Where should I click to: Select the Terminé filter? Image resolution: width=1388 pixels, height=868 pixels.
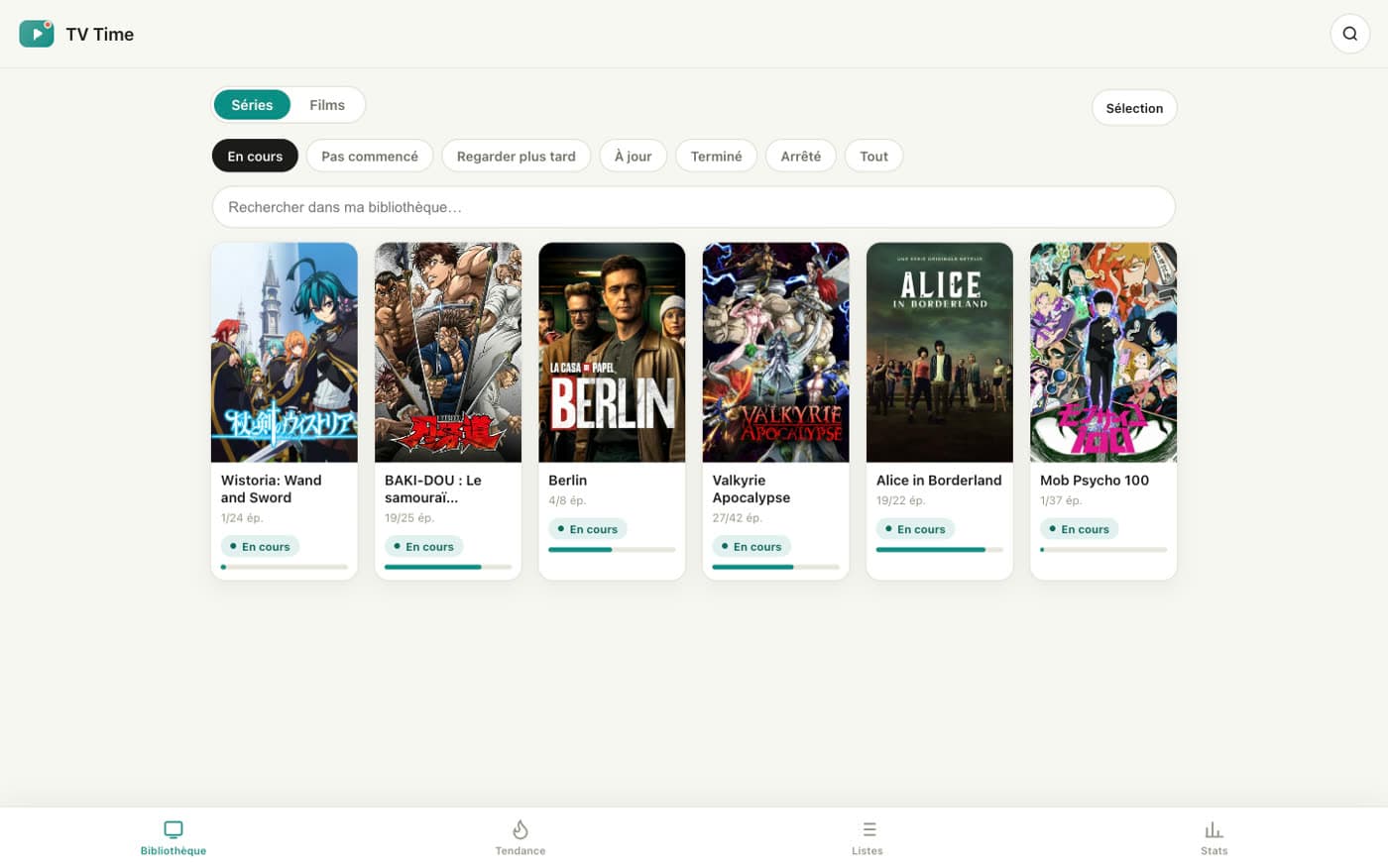[716, 156]
